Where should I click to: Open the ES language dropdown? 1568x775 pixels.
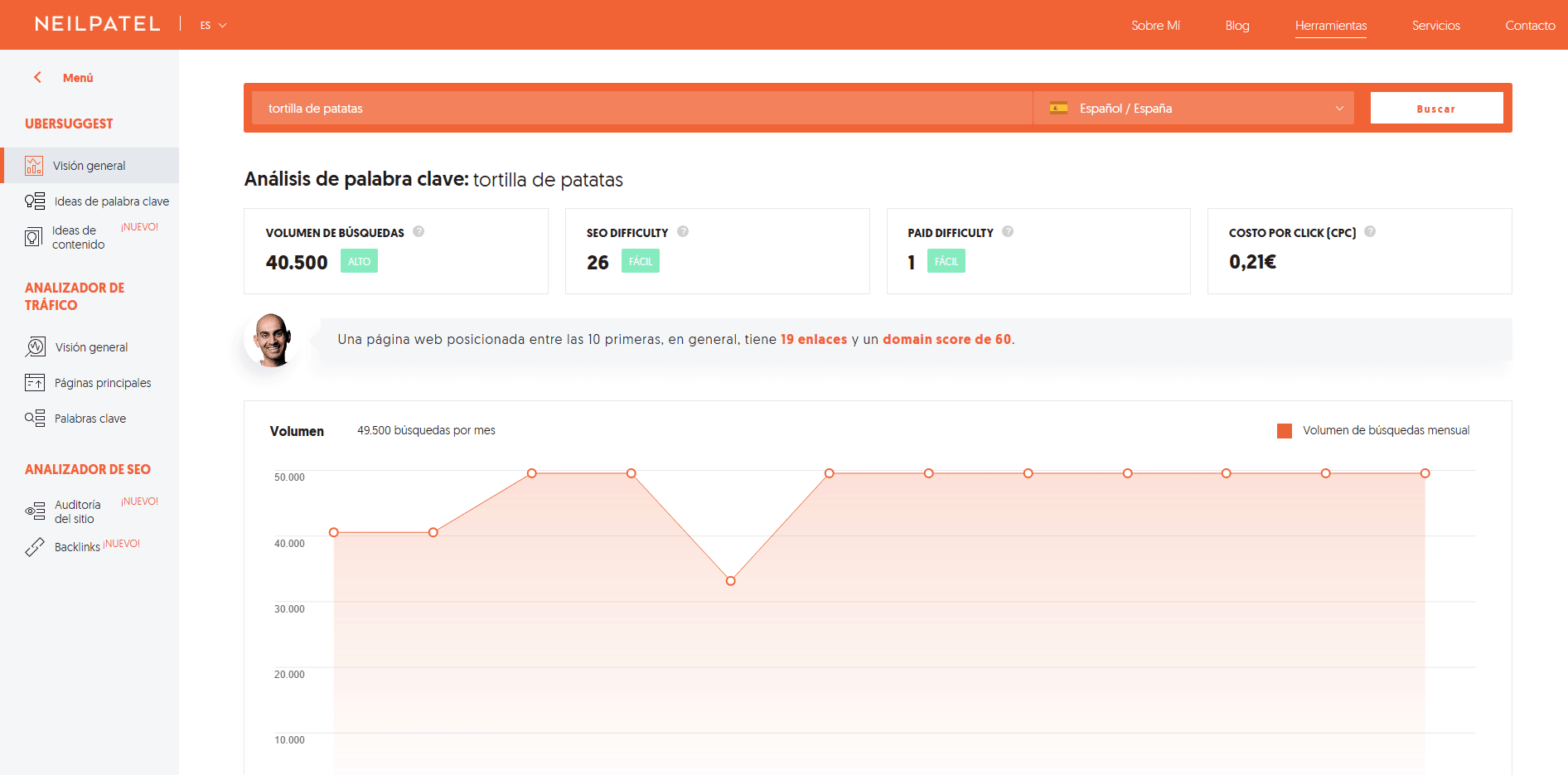coord(213,26)
